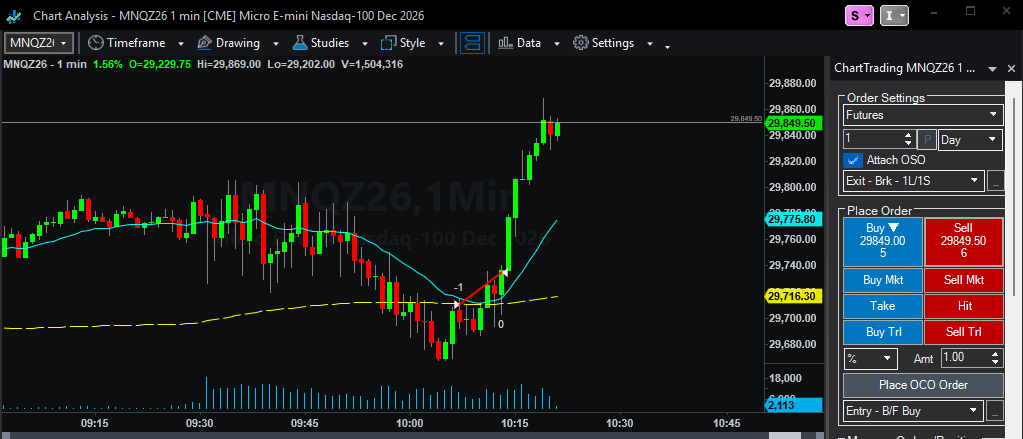
Task: Click the cyan 29,775.80 moving average label
Action: tap(791, 219)
